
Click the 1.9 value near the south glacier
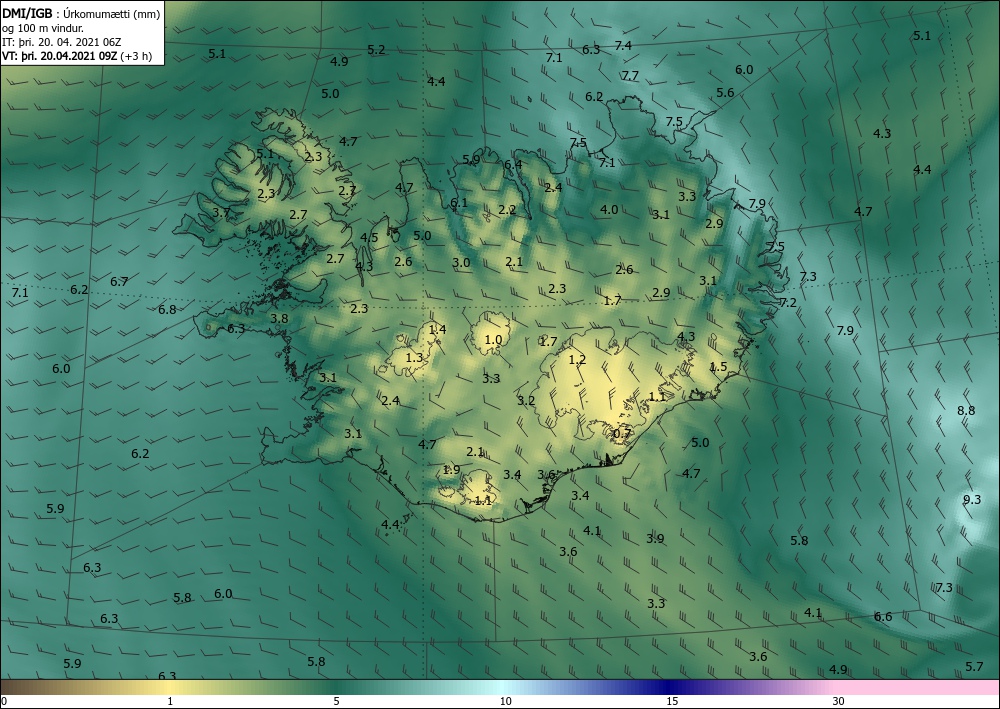(x=452, y=470)
